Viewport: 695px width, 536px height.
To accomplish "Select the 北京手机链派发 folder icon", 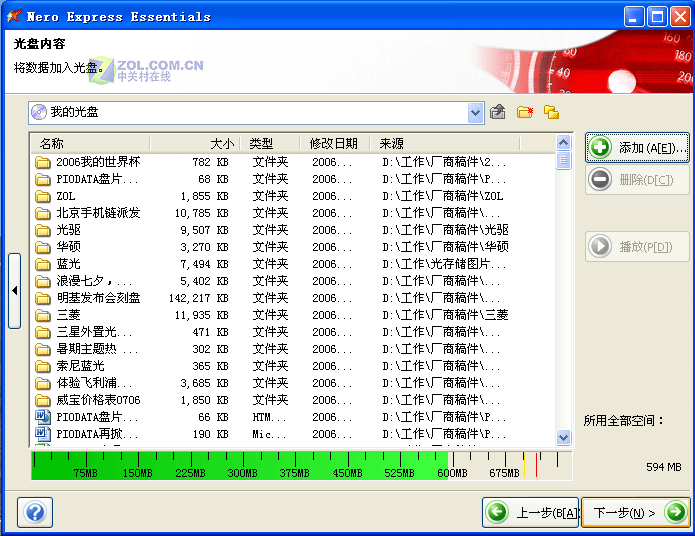I will tap(43, 213).
